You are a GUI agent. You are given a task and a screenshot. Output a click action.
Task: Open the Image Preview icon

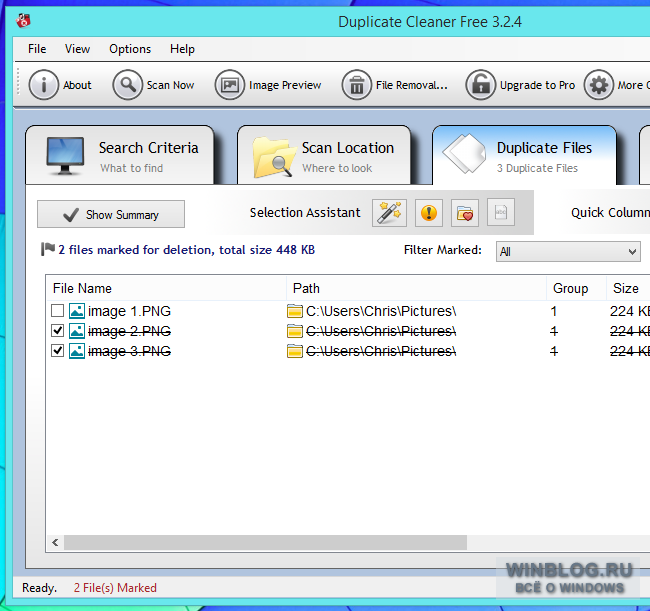point(230,85)
